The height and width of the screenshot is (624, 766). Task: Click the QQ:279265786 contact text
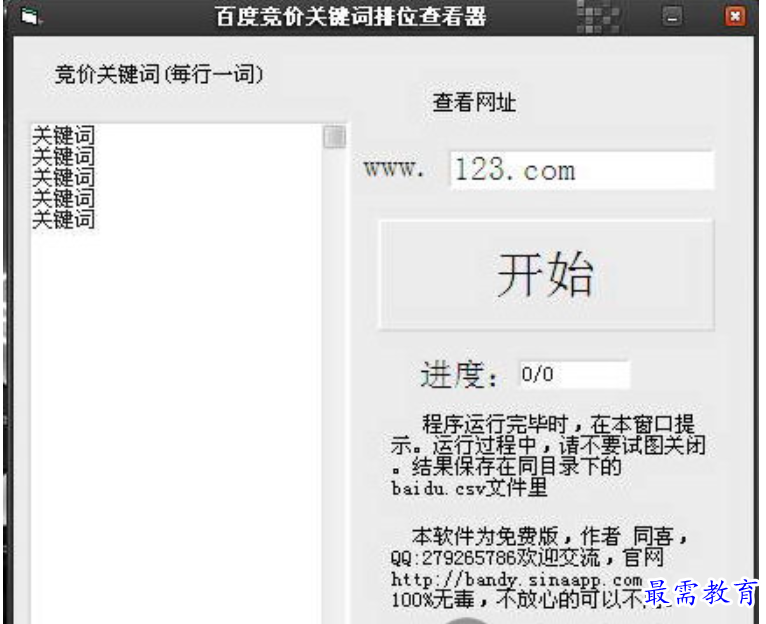click(x=453, y=558)
